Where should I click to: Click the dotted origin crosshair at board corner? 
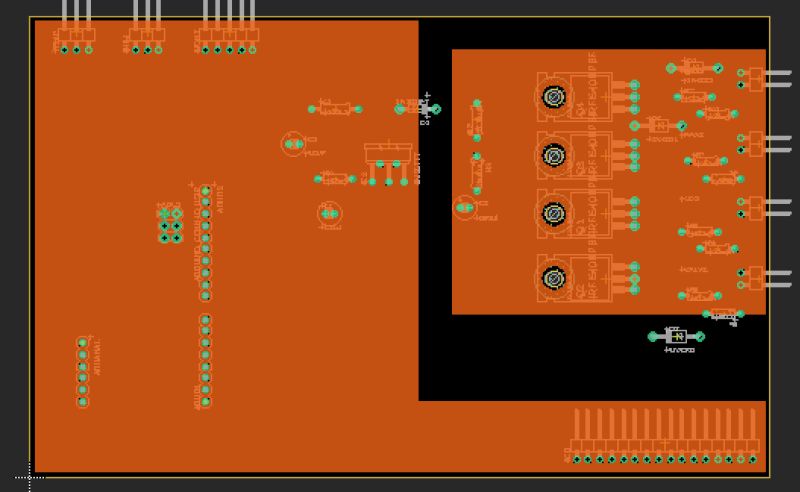pos(30,478)
